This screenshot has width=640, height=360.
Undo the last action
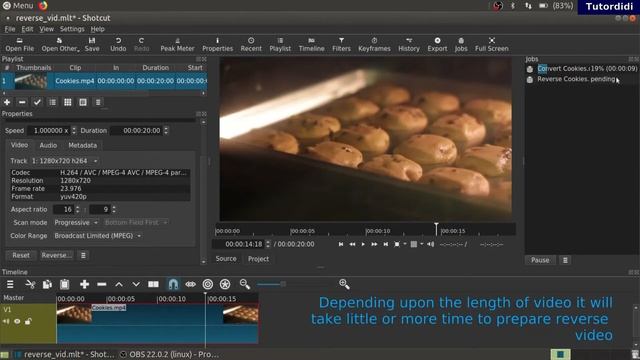point(118,44)
